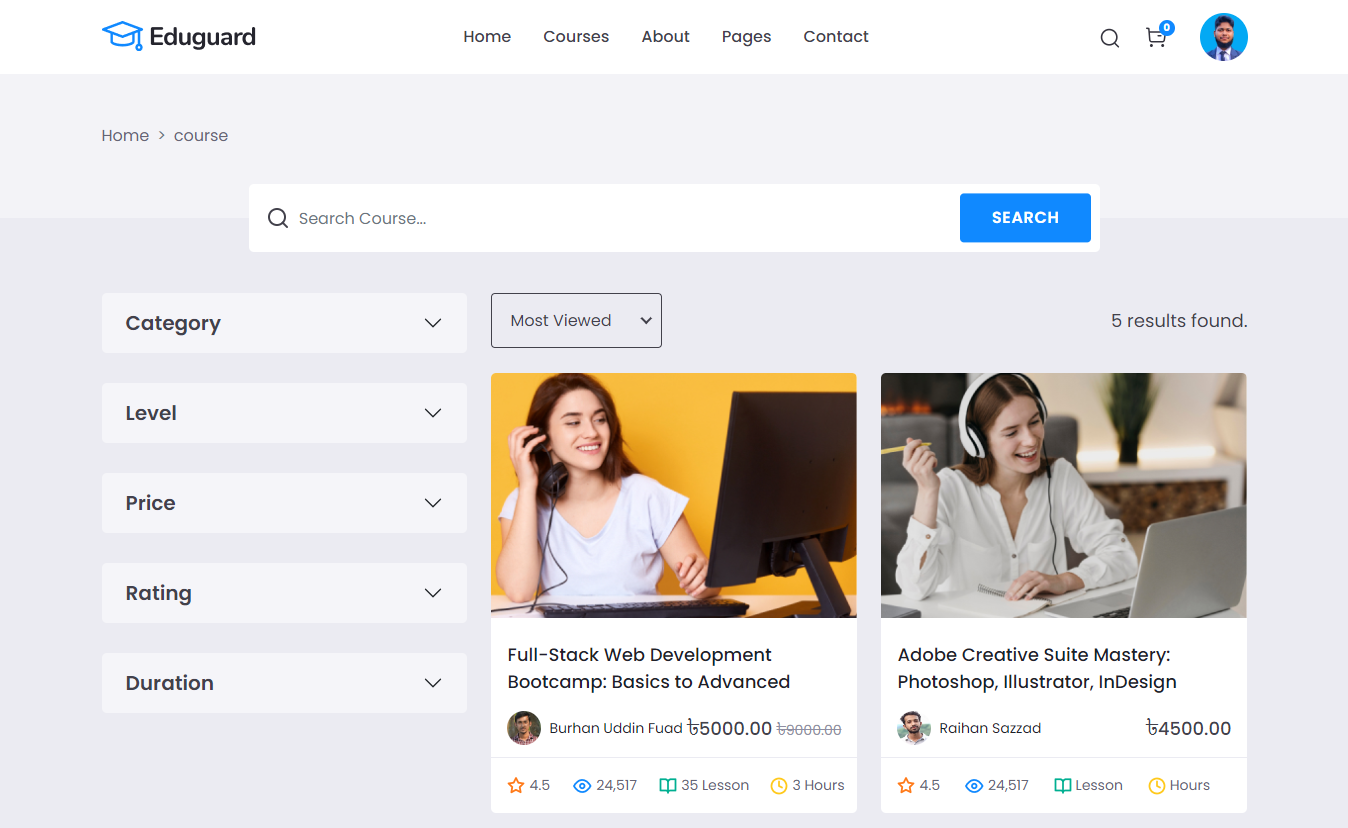Image resolution: width=1348 pixels, height=828 pixels.
Task: Open the Adobe Creative Suite course thumbnail
Action: click(x=1063, y=495)
